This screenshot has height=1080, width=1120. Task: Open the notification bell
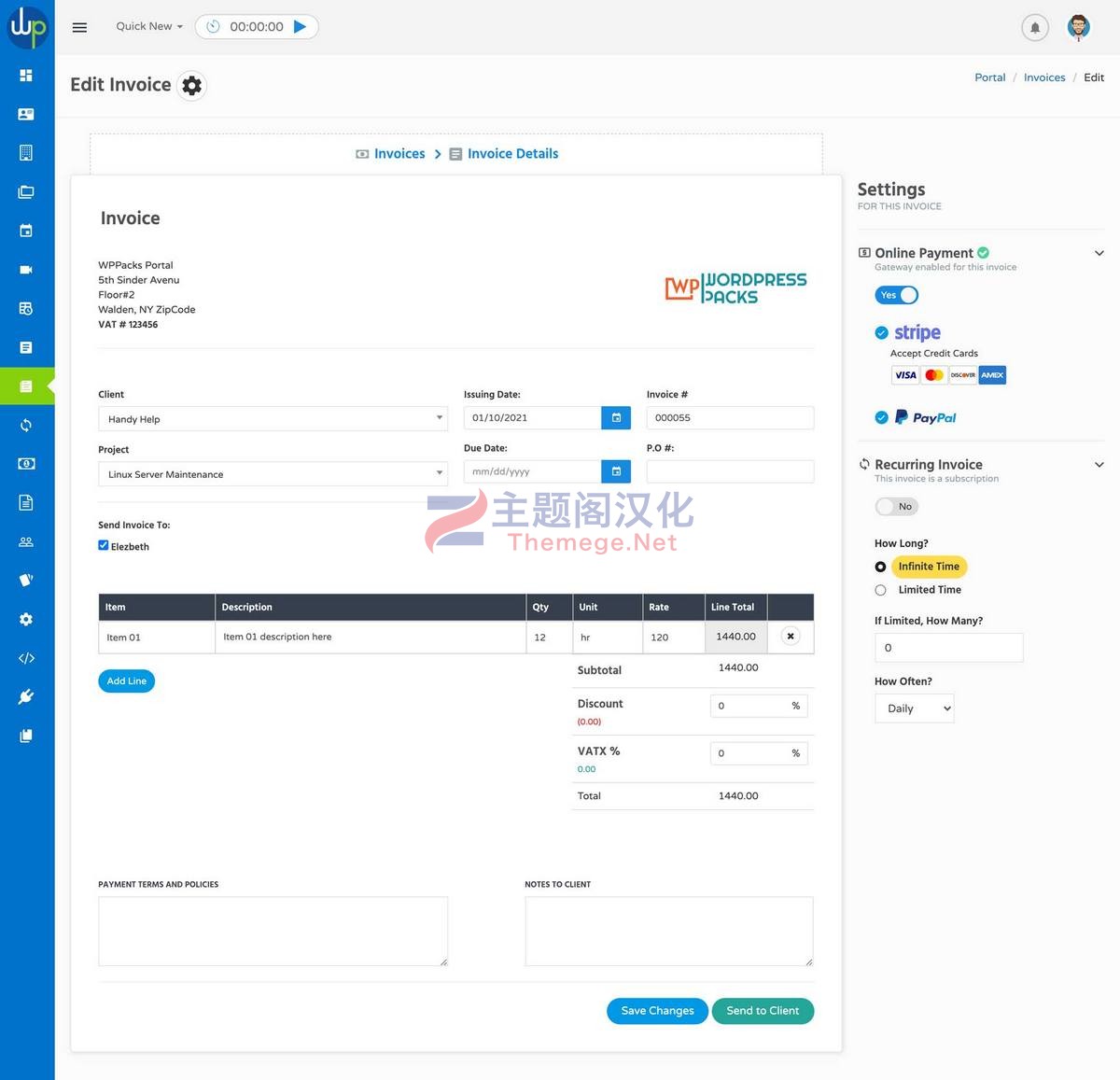click(x=1034, y=27)
